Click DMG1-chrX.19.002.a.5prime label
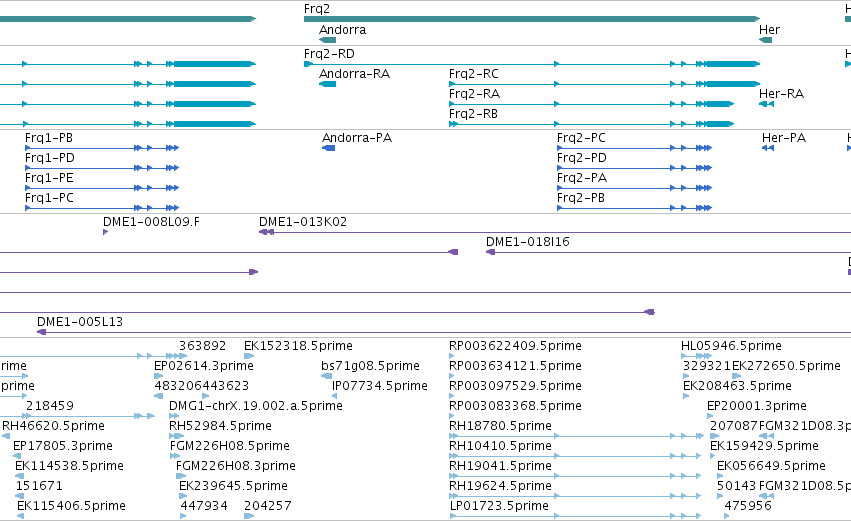The image size is (851, 521). point(256,406)
